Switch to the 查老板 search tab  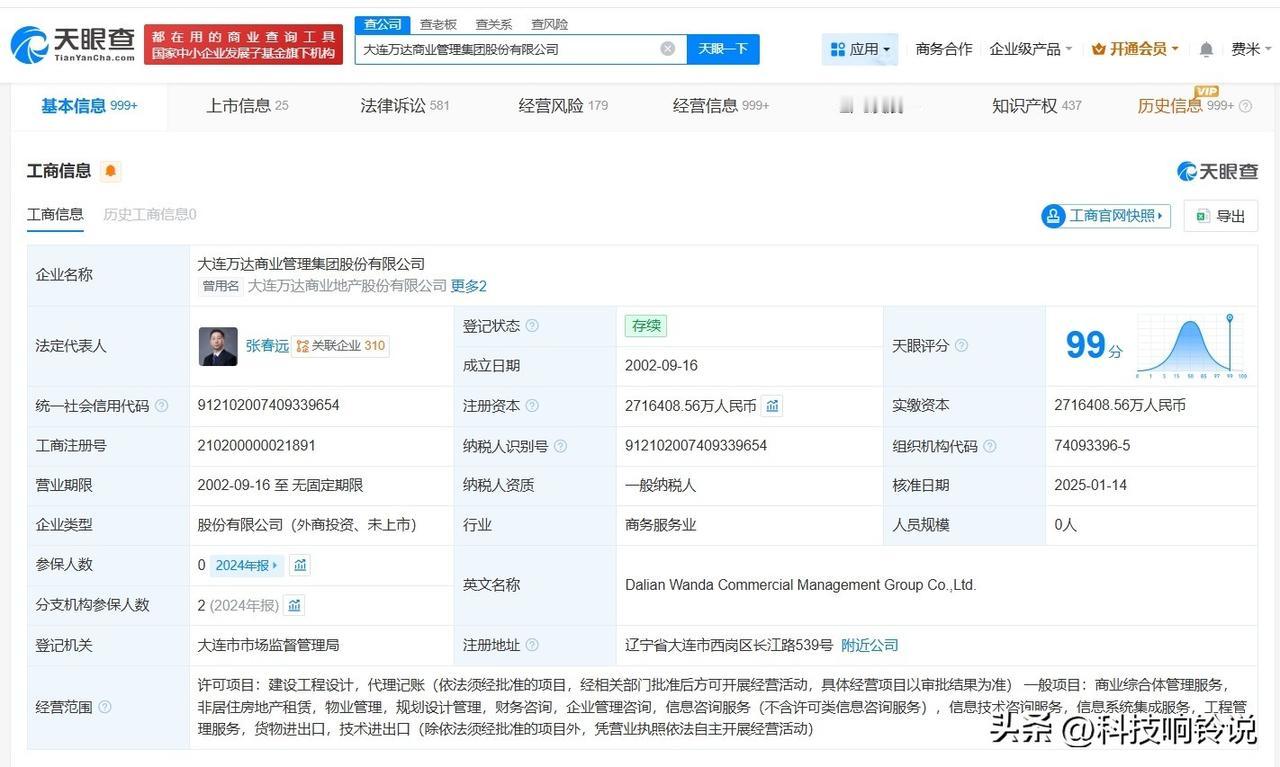click(438, 24)
